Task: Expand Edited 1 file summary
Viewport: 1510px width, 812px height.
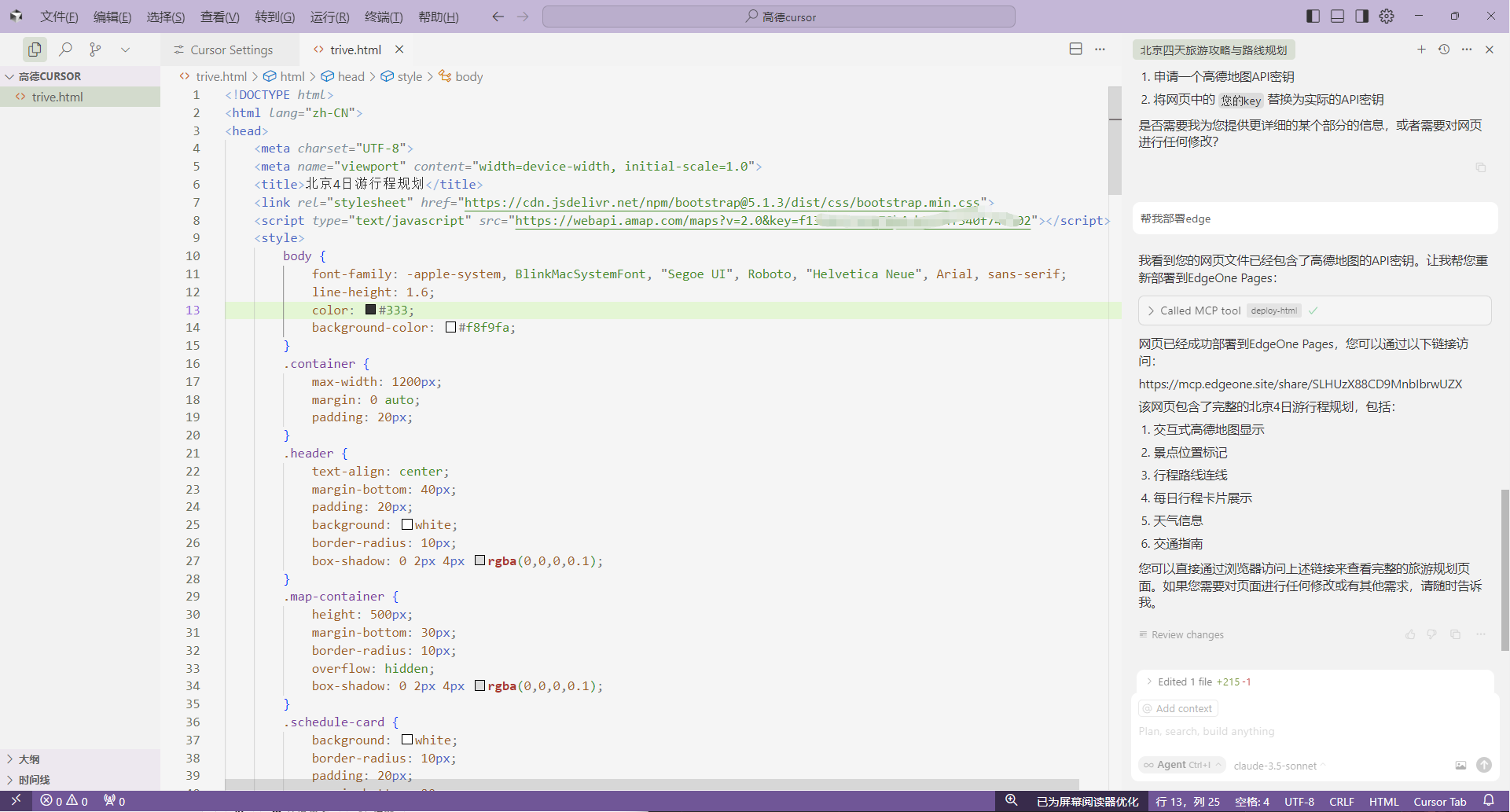Action: [x=1203, y=682]
